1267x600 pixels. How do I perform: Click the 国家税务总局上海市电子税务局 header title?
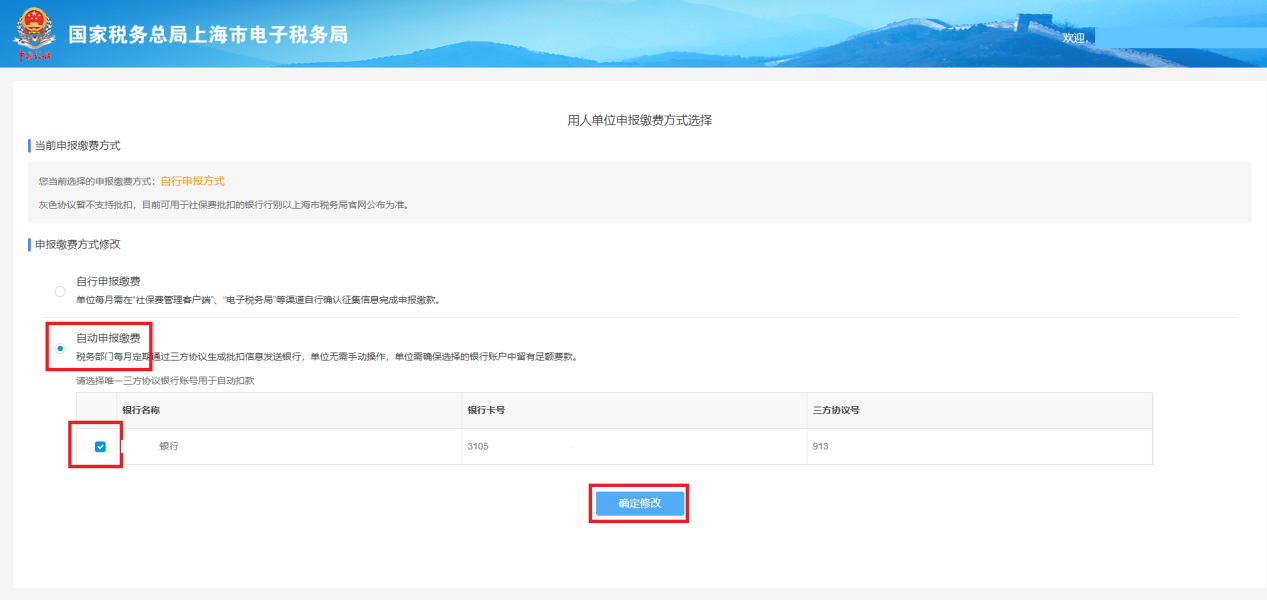pyautogui.click(x=208, y=35)
